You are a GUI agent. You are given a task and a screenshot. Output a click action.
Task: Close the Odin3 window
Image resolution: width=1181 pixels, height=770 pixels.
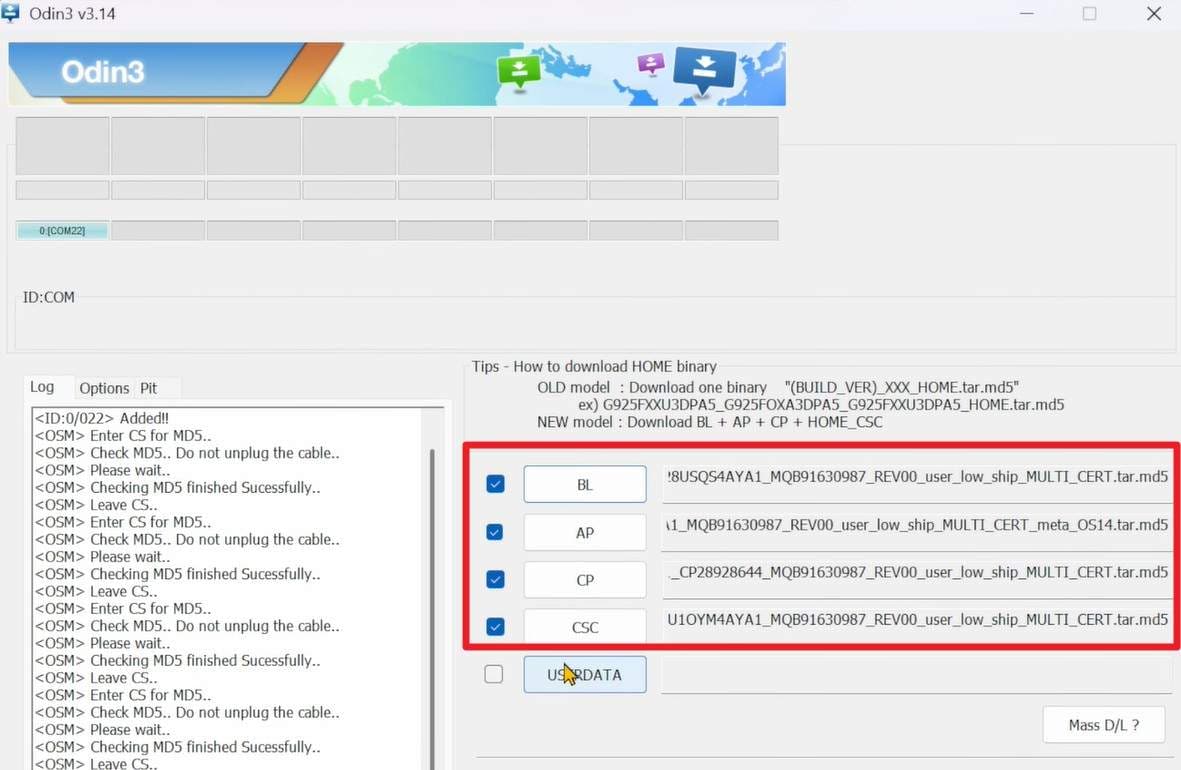(1154, 14)
